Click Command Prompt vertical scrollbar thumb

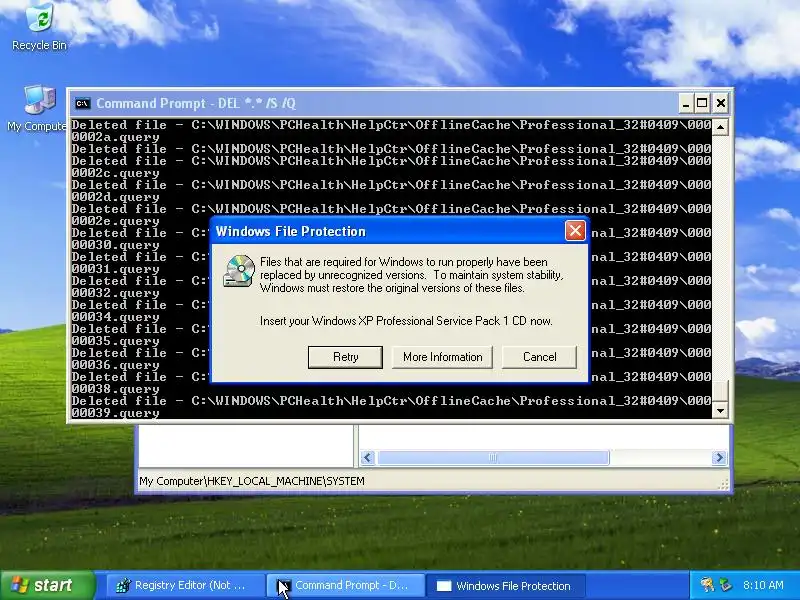coord(720,391)
